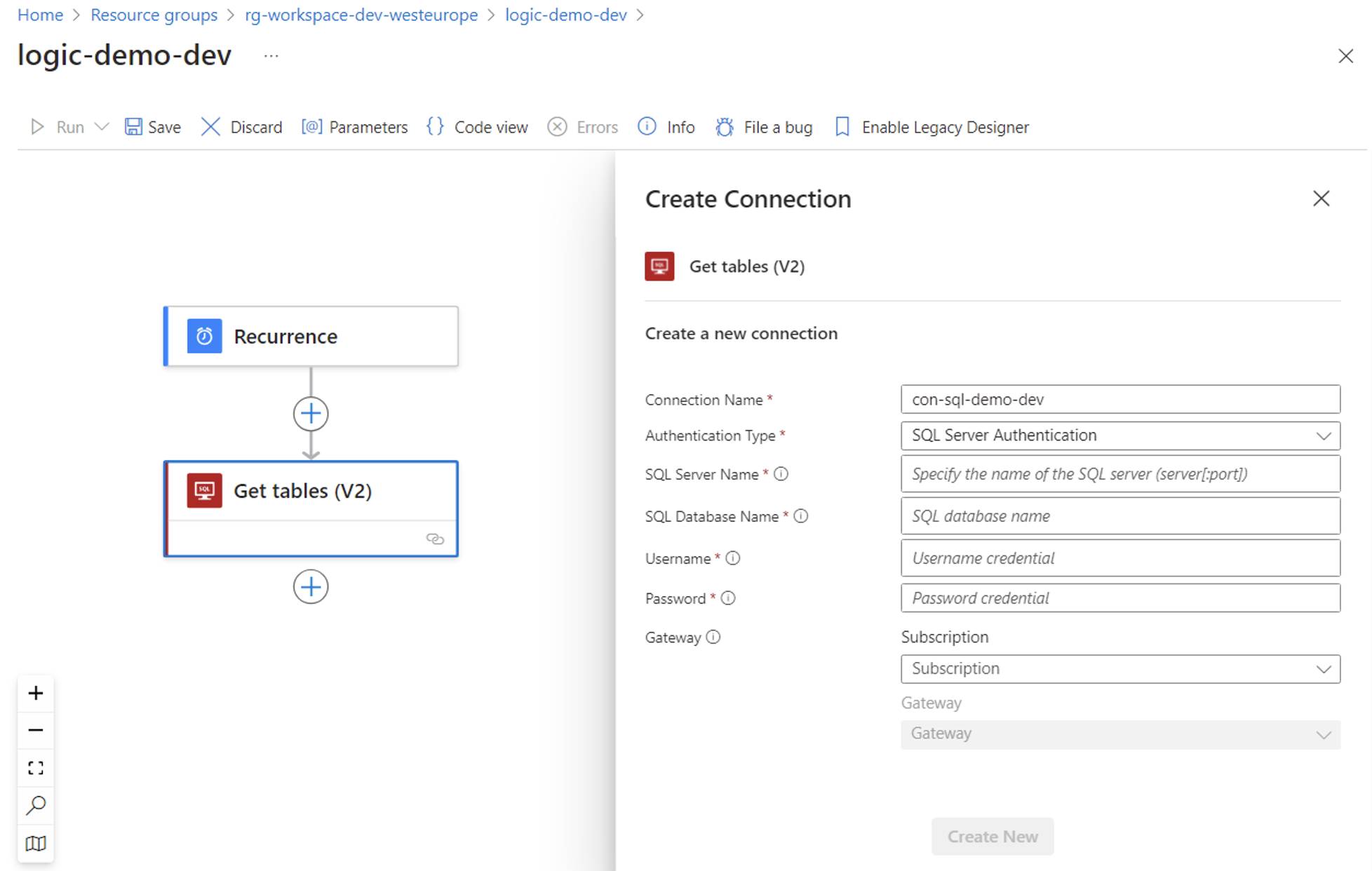Viewport: 1372px width, 871px height.
Task: Go to Home breadcrumb
Action: [40, 15]
